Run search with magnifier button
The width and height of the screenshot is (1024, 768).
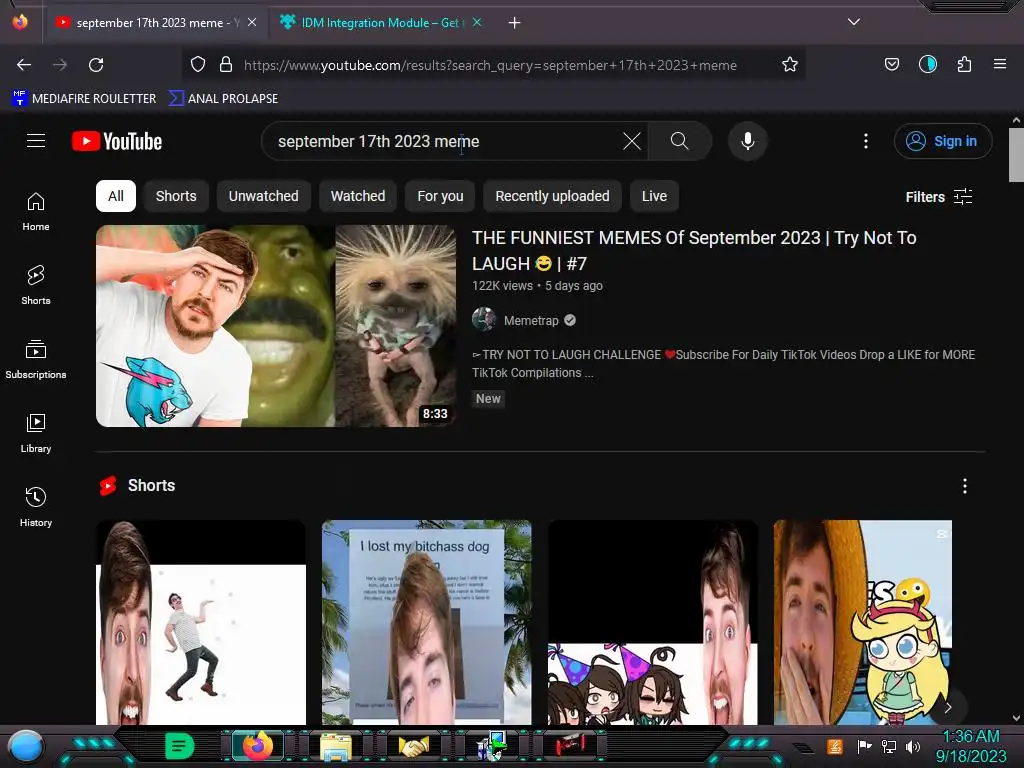(679, 141)
